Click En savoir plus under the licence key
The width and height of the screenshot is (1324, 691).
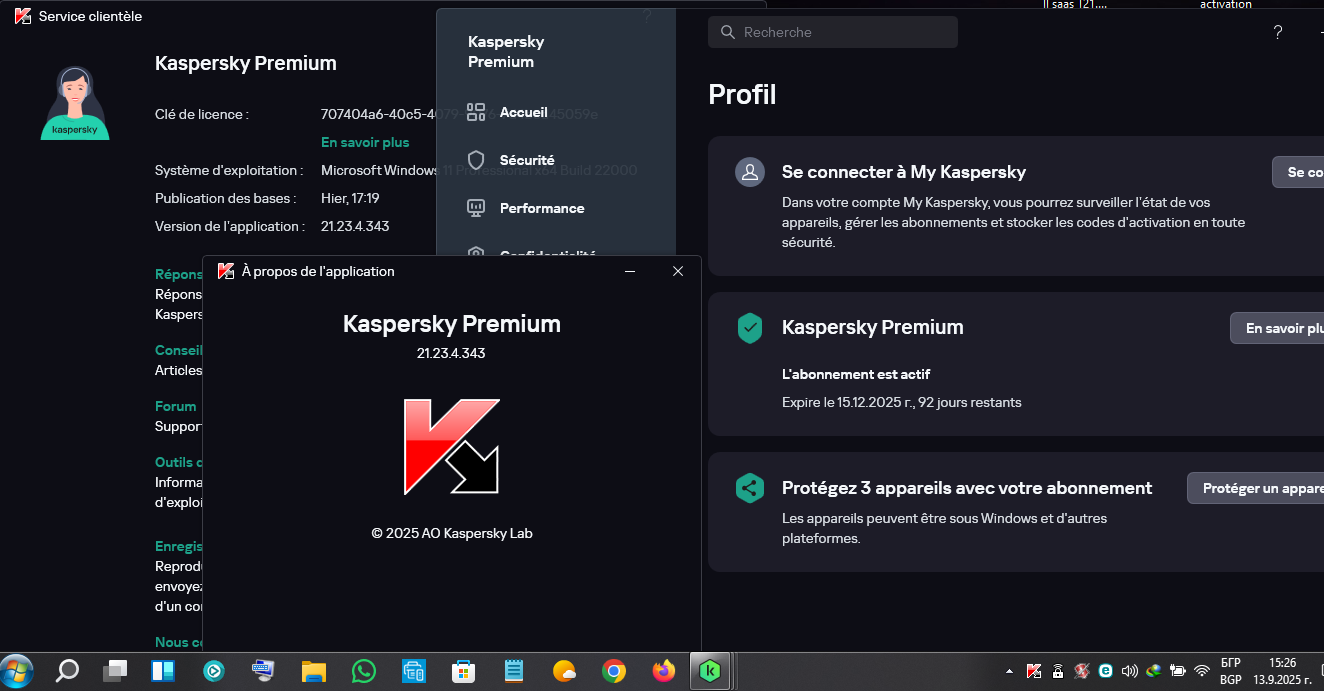coord(365,142)
